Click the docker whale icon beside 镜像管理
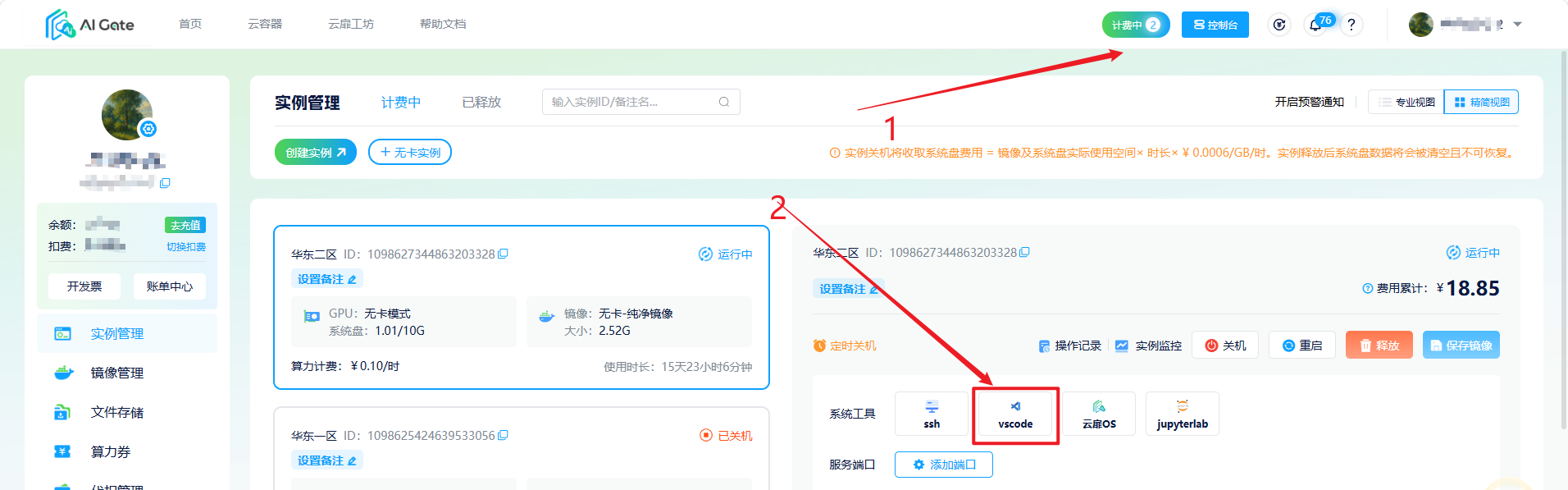This screenshot has height=490, width=1568. 63,373
